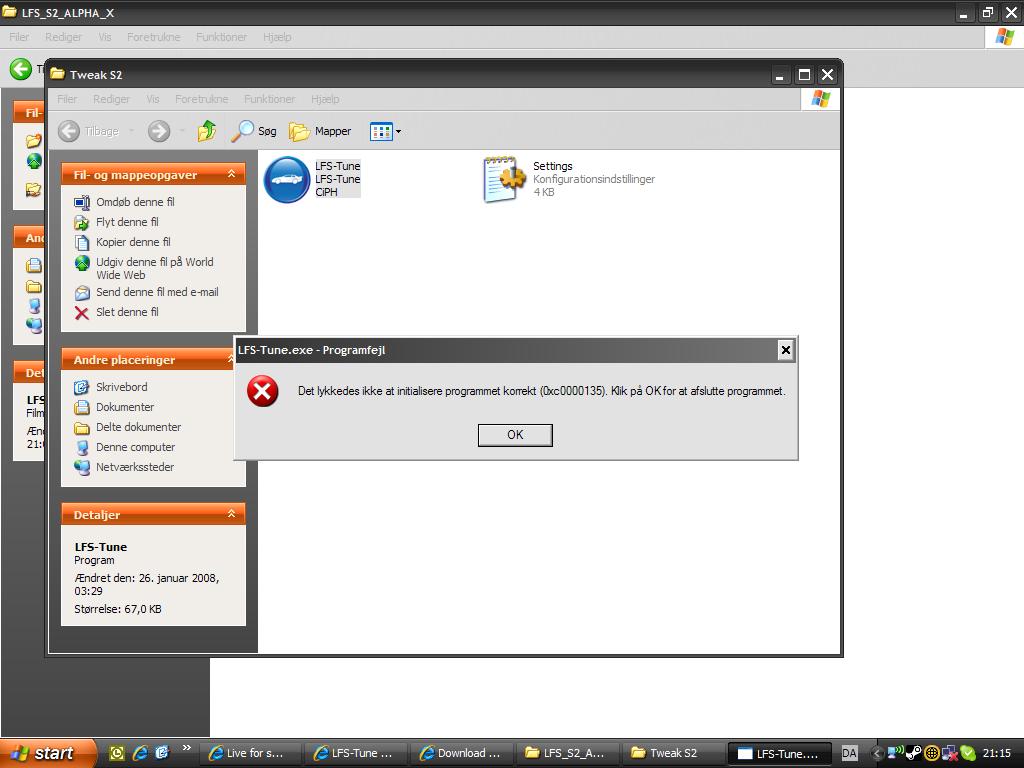Open Rediger menu in Tweak S2

click(x=111, y=99)
